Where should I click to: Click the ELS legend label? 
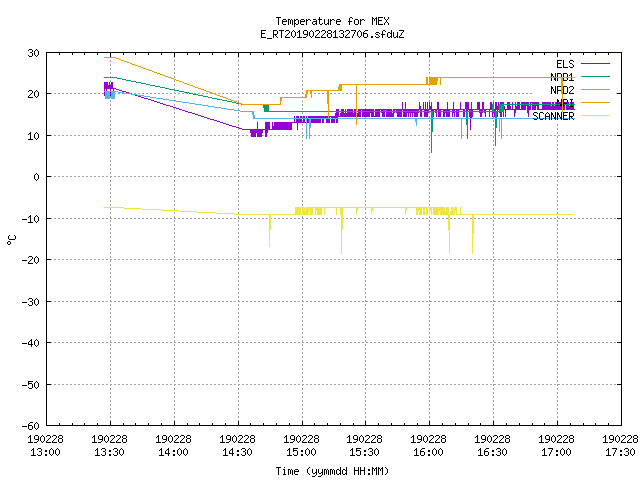565,64
